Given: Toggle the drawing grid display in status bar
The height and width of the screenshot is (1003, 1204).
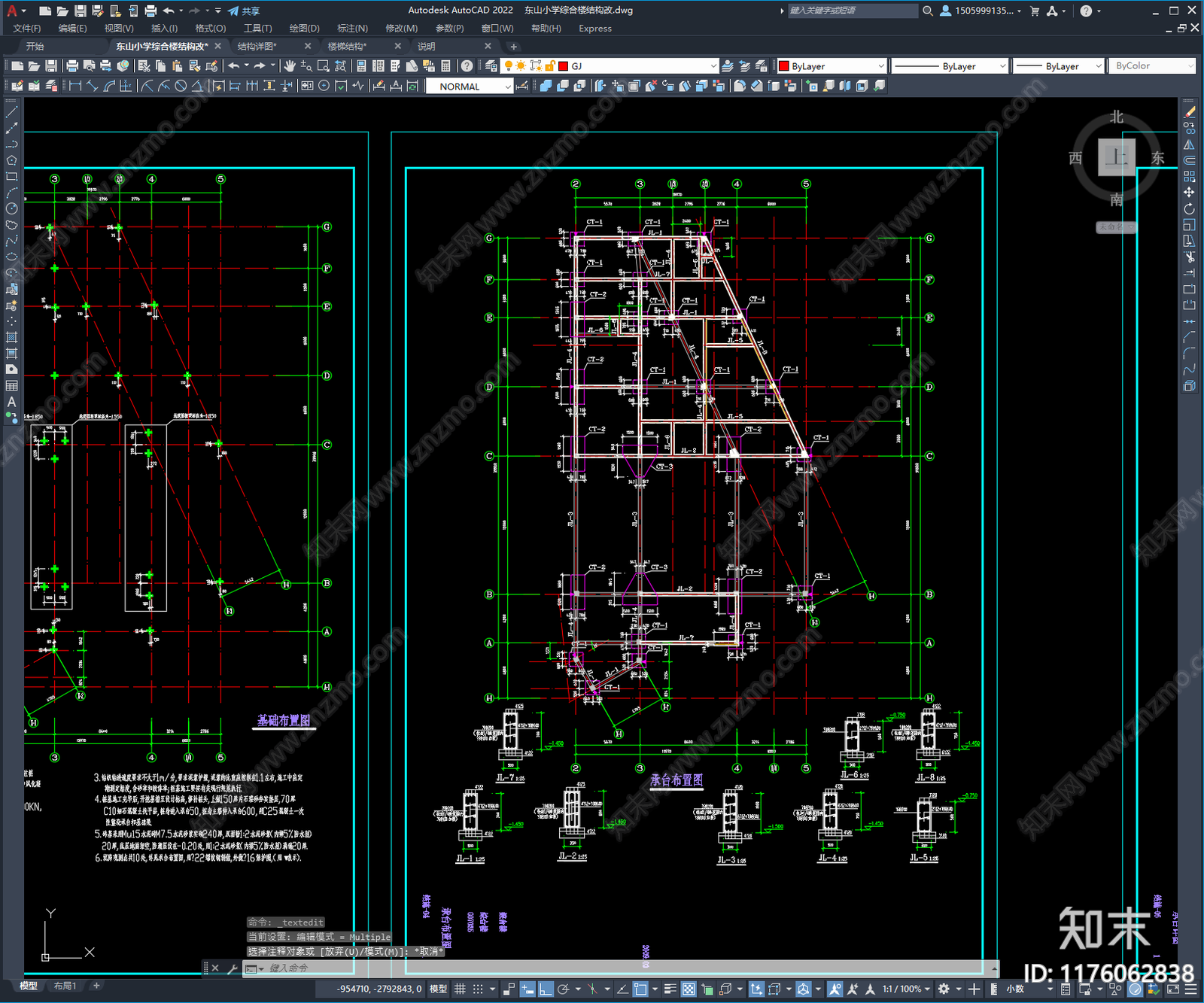Looking at the screenshot, I should point(460,989).
